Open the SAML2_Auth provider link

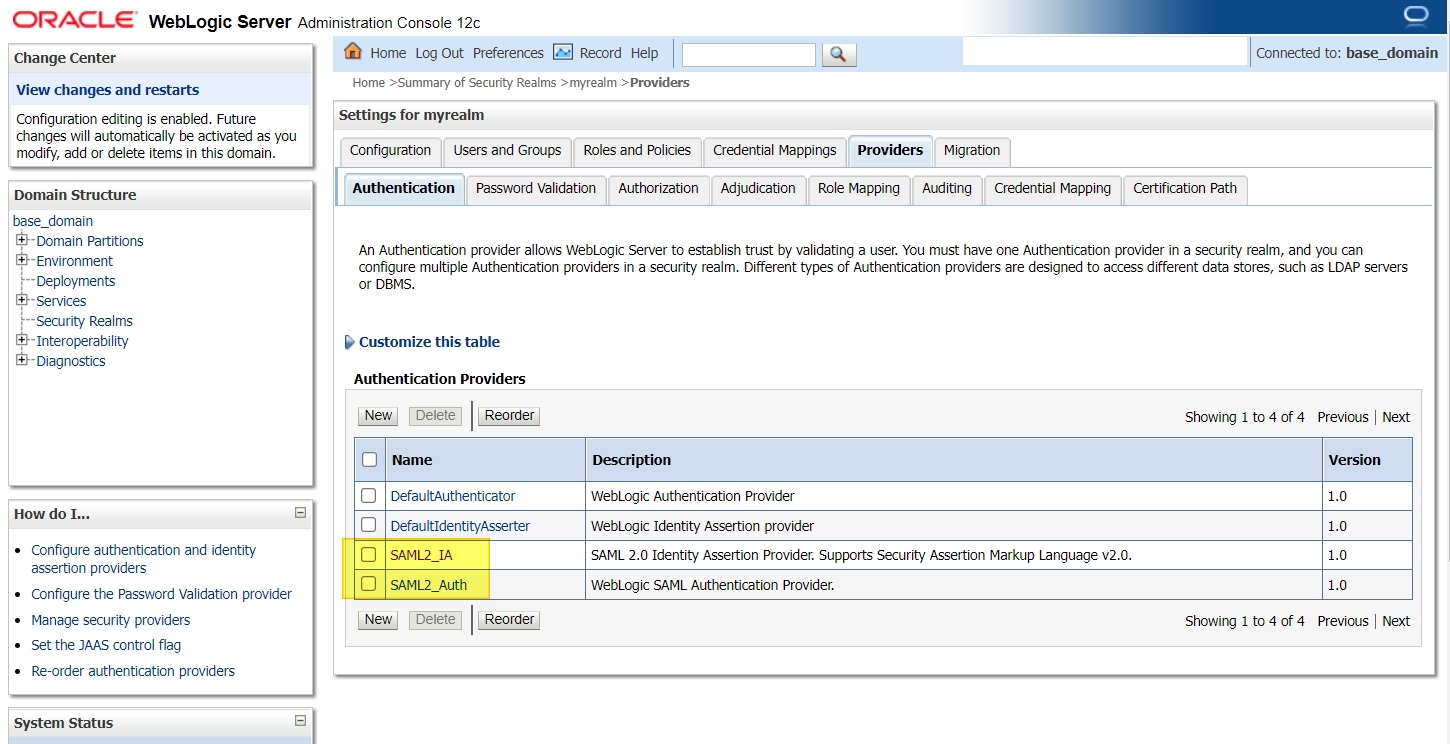pos(428,585)
